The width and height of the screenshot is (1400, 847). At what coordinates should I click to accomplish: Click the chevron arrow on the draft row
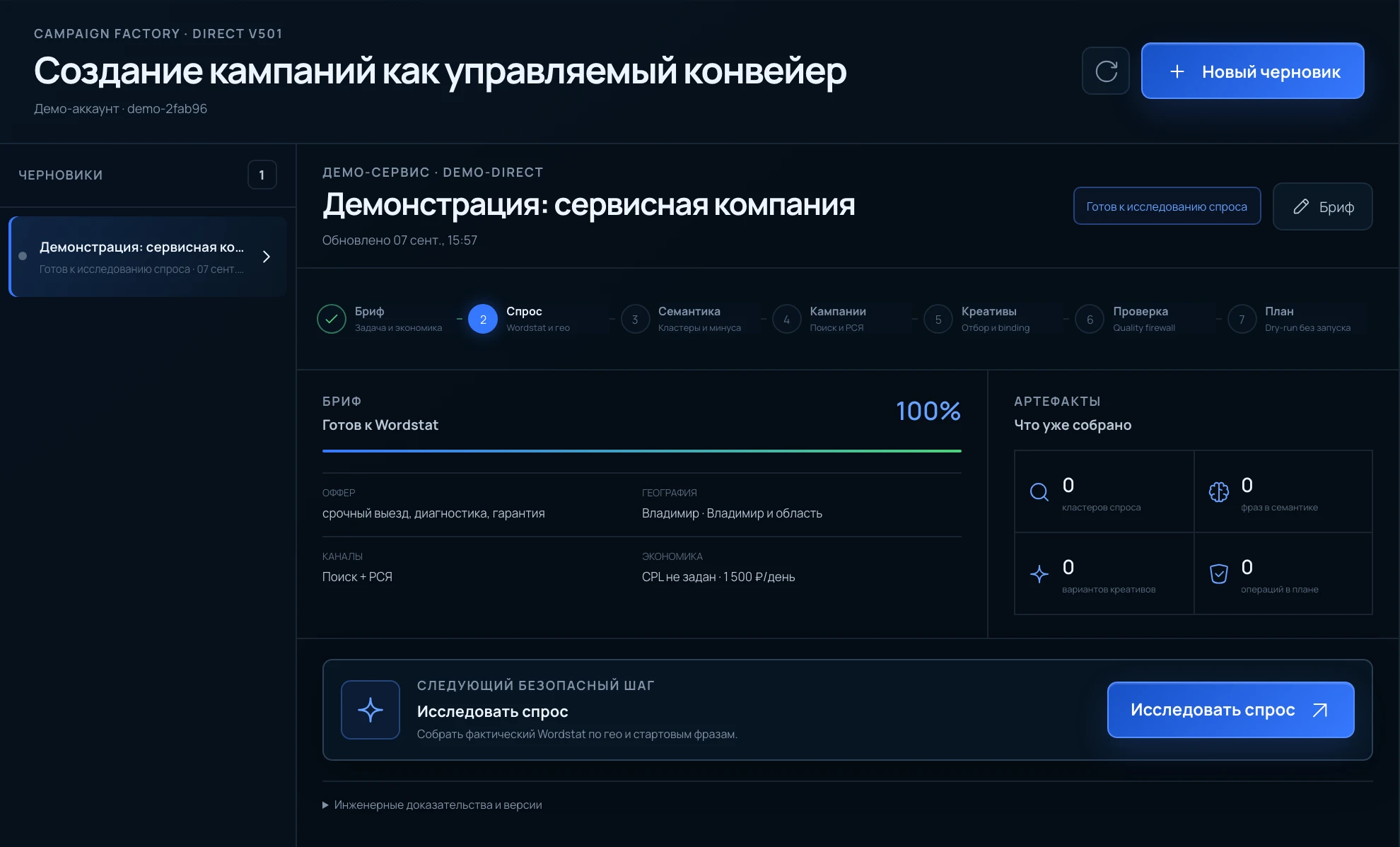(267, 257)
